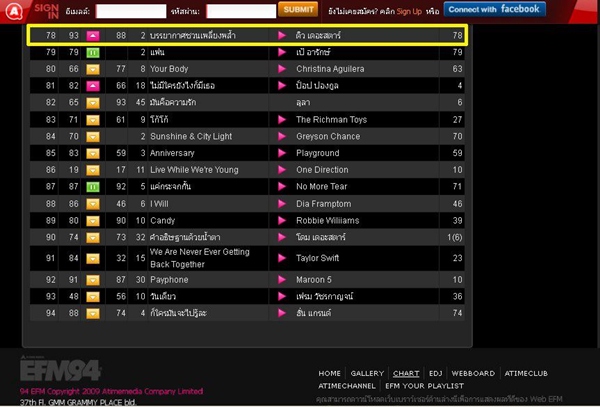Select the artist name Robbie Williams

pyautogui.click(x=328, y=221)
